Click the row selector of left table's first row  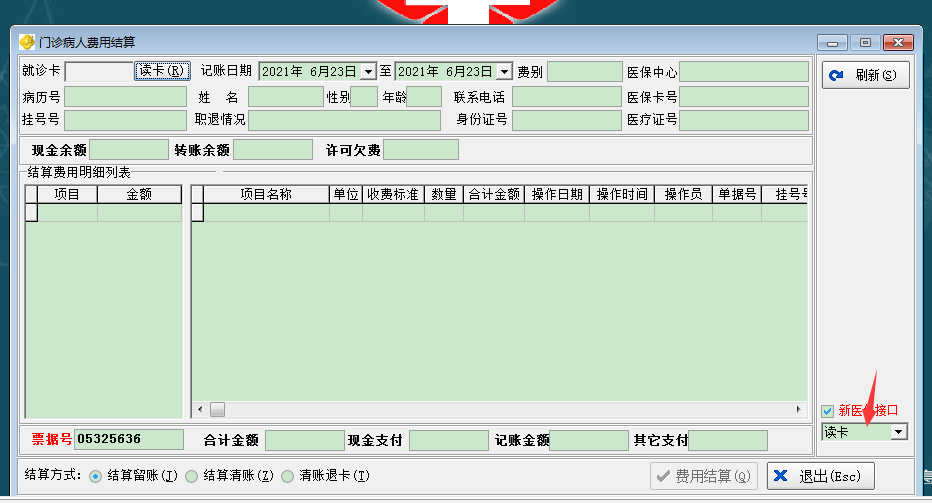click(x=32, y=212)
